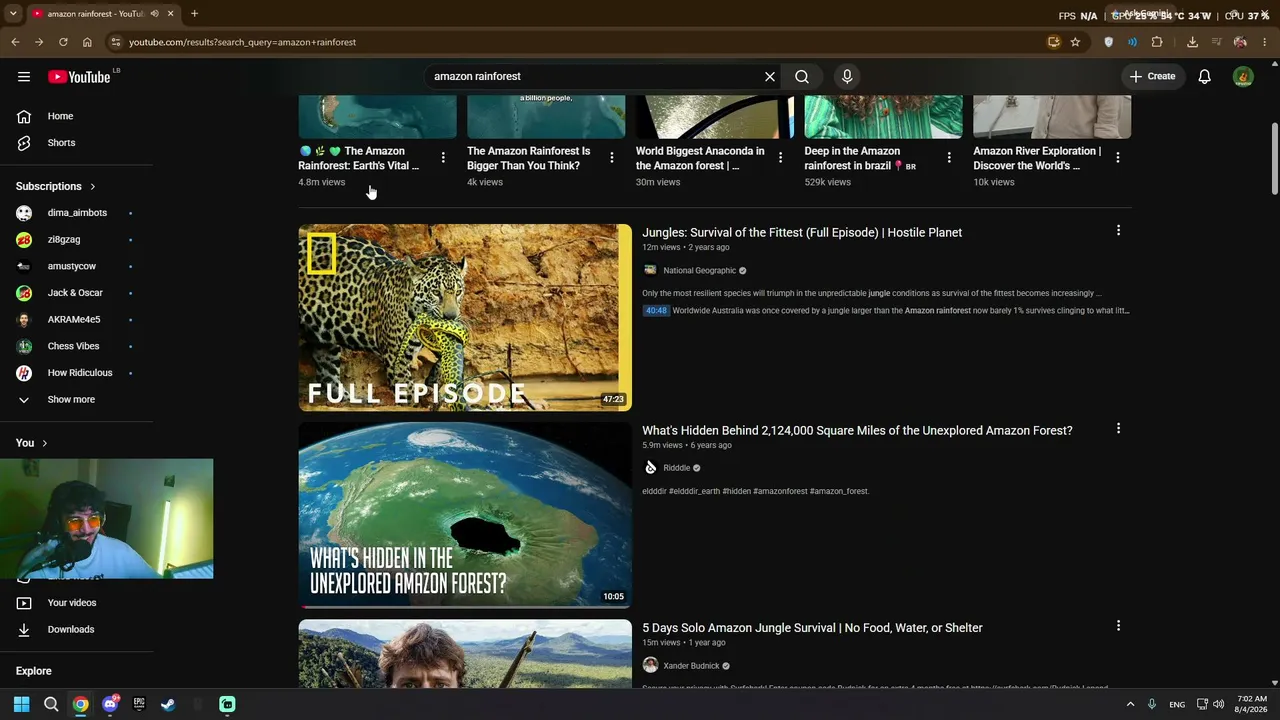
Task: Start voice search with the microphone icon
Action: click(847, 77)
